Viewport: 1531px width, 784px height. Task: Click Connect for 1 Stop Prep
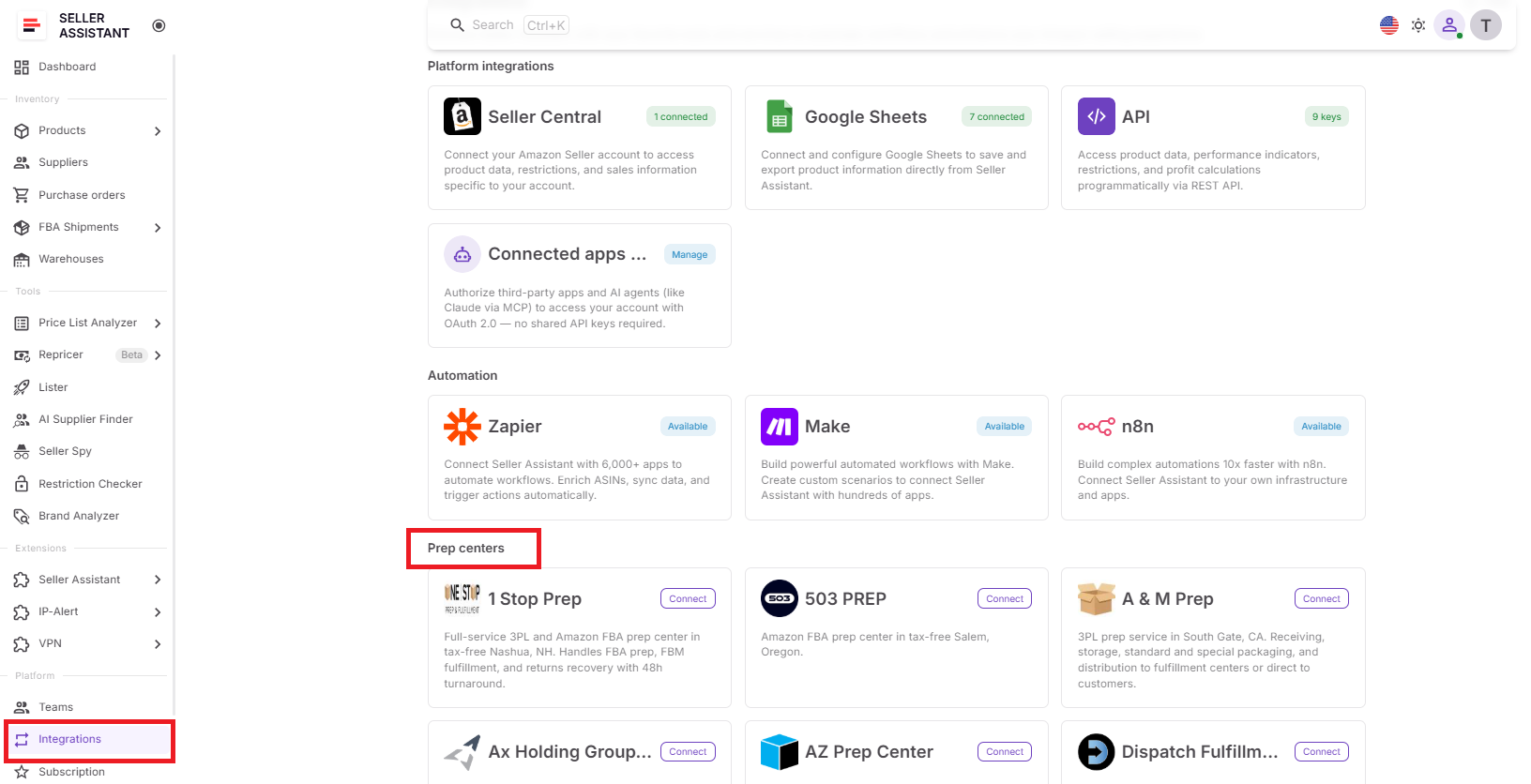[x=688, y=598]
